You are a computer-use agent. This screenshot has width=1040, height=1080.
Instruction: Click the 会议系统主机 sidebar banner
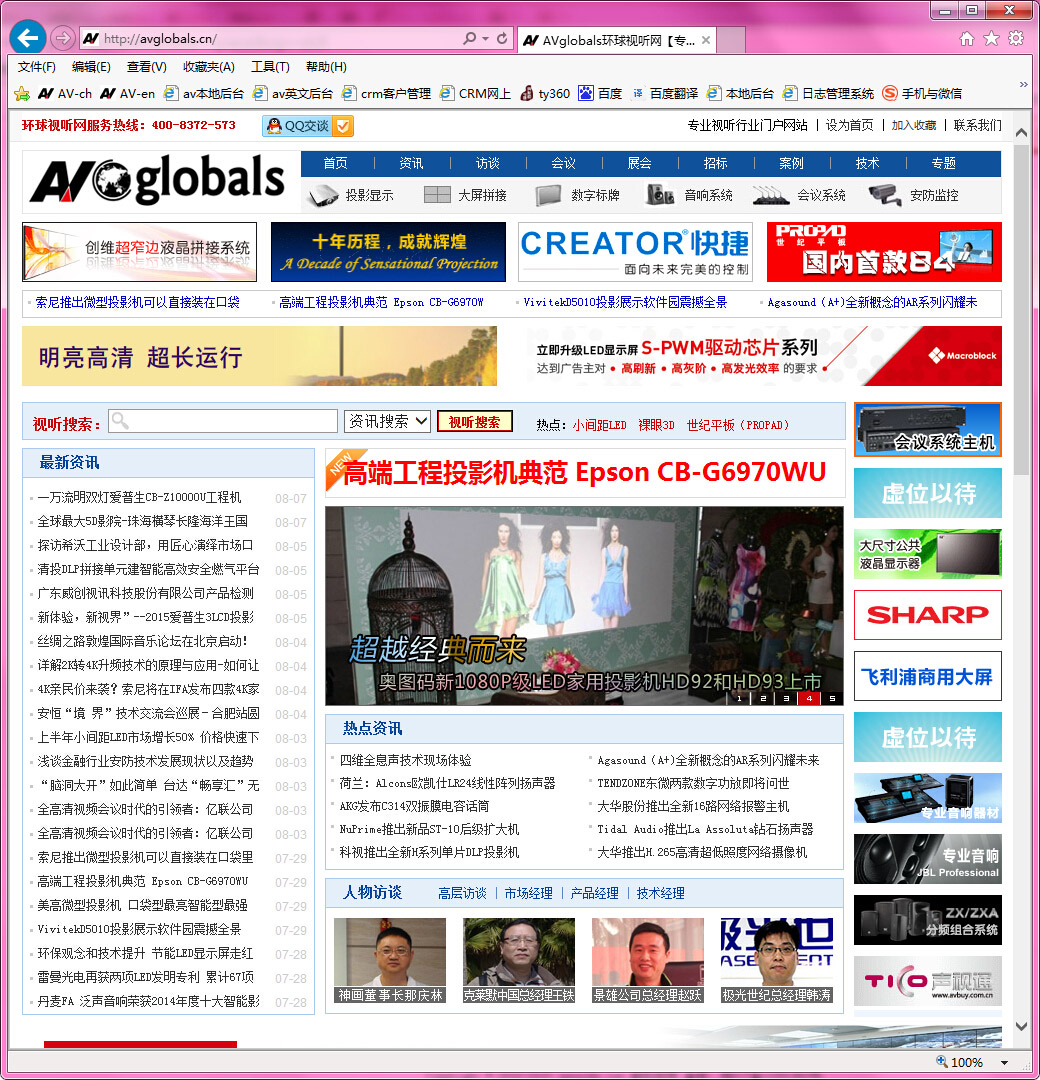tap(928, 430)
